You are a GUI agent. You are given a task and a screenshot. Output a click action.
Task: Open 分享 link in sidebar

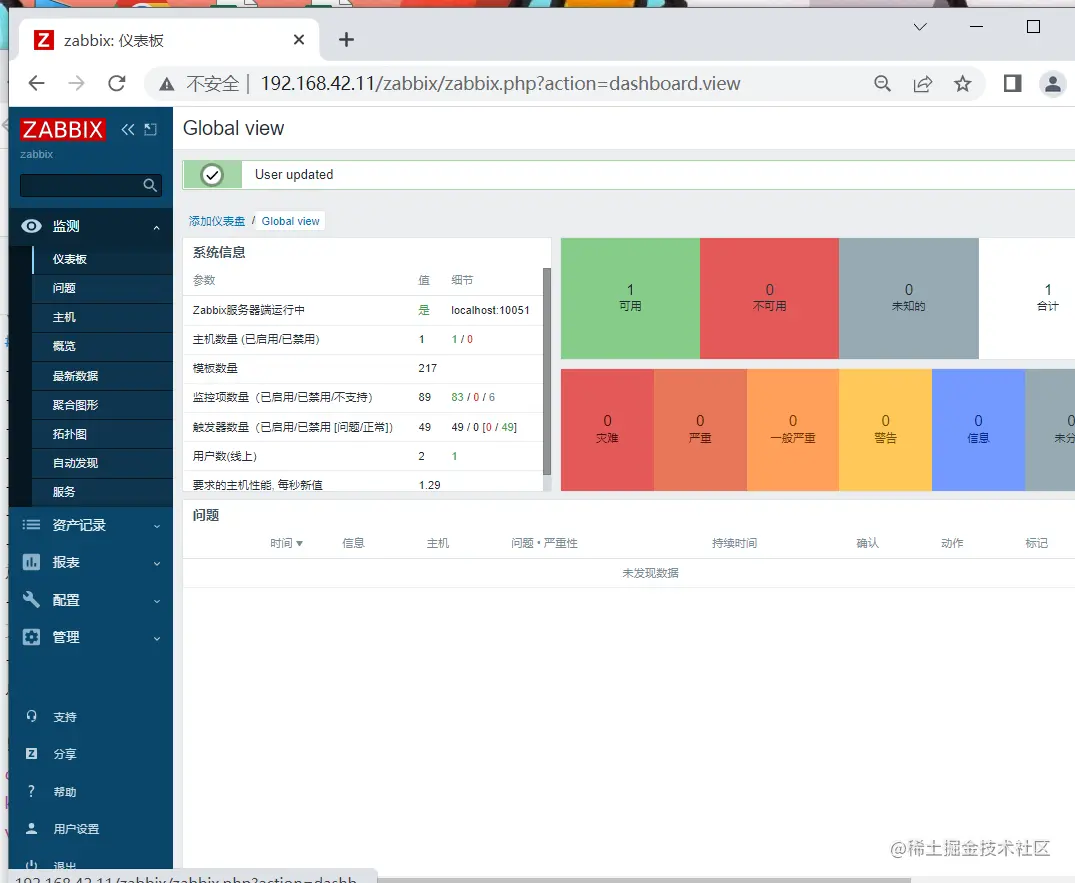click(x=65, y=754)
